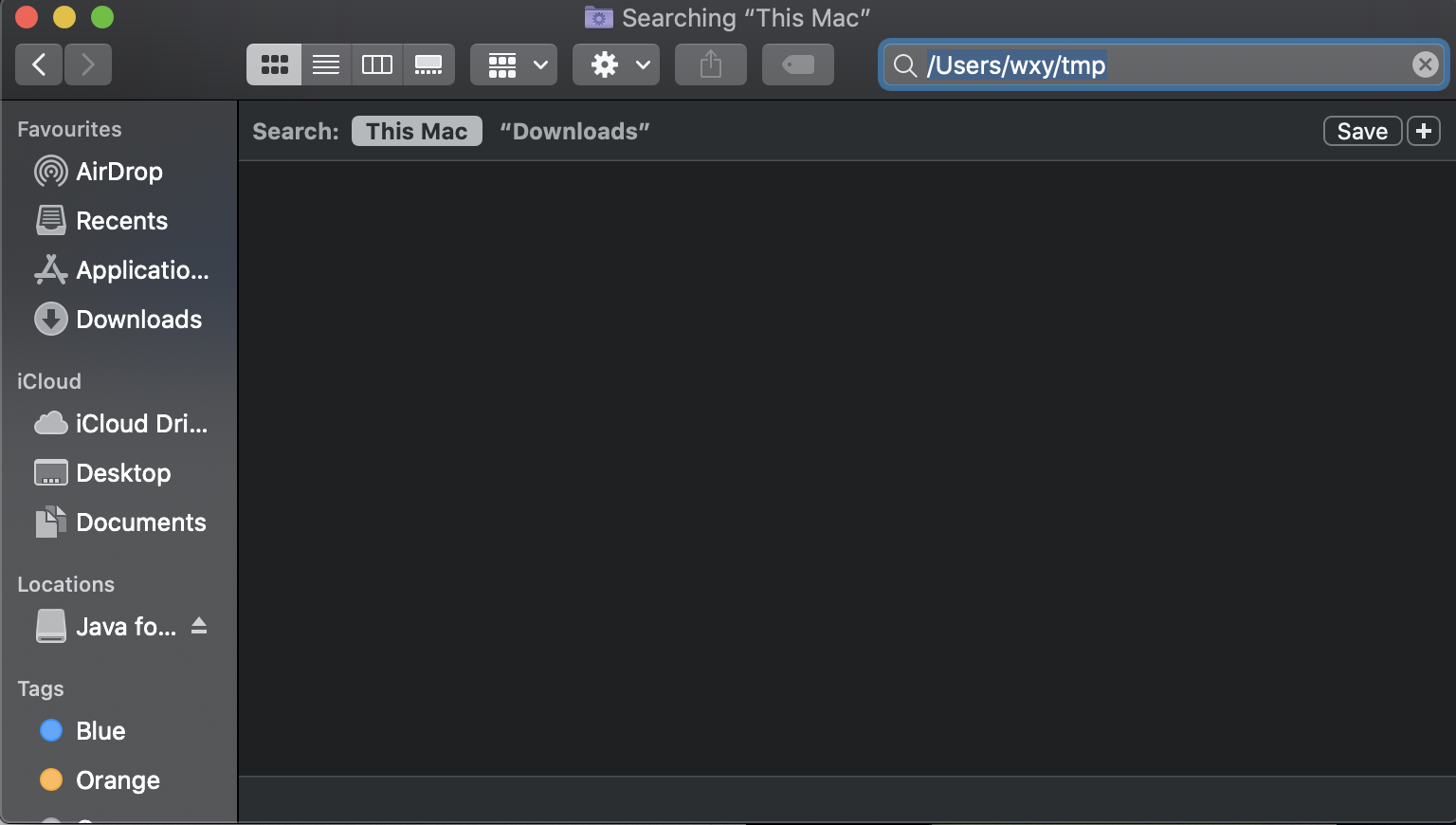Open the group-by arrangement dropdown
1456x825 pixels.
point(514,64)
